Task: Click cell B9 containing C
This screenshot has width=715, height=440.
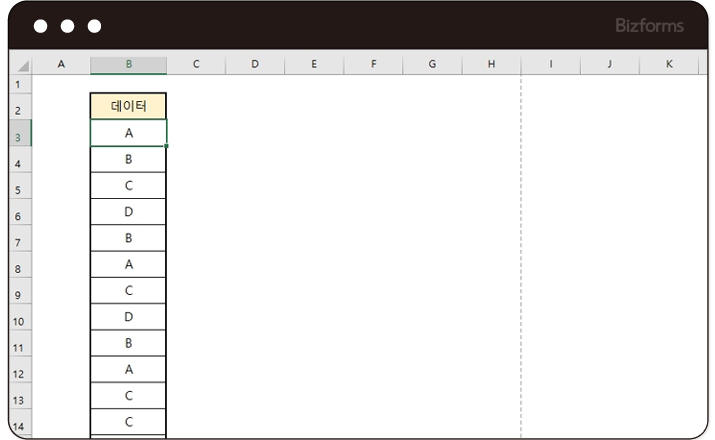Action: [x=129, y=290]
